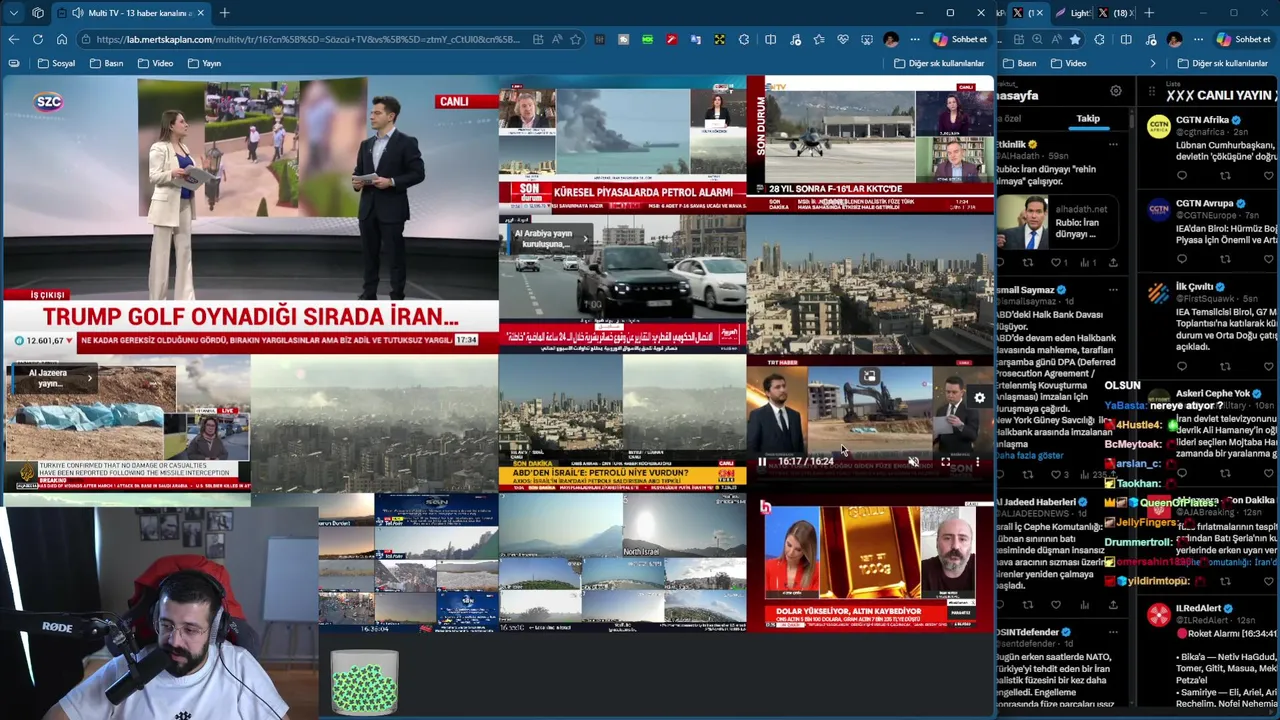Open new tab in right browser window
1280x720 pixels.
1148,13
